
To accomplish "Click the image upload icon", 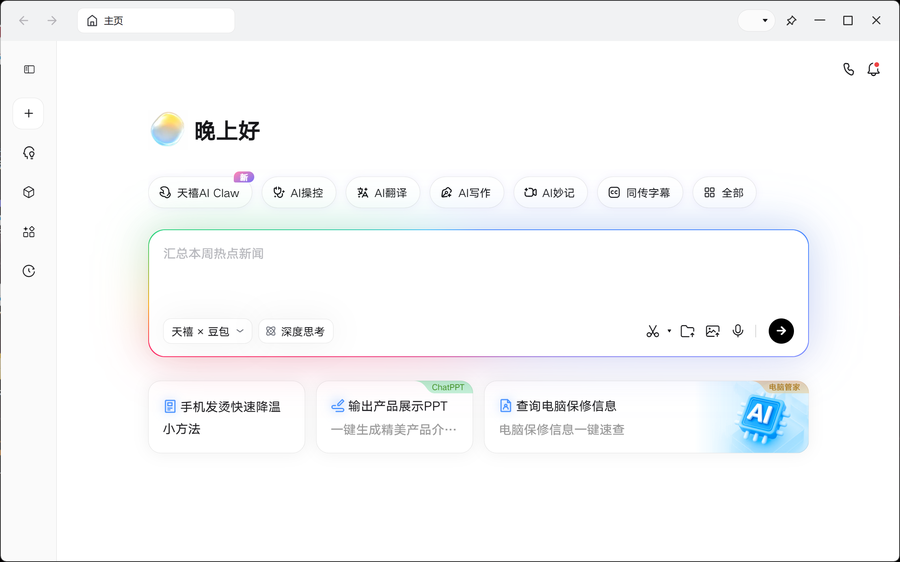I will 713,331.
